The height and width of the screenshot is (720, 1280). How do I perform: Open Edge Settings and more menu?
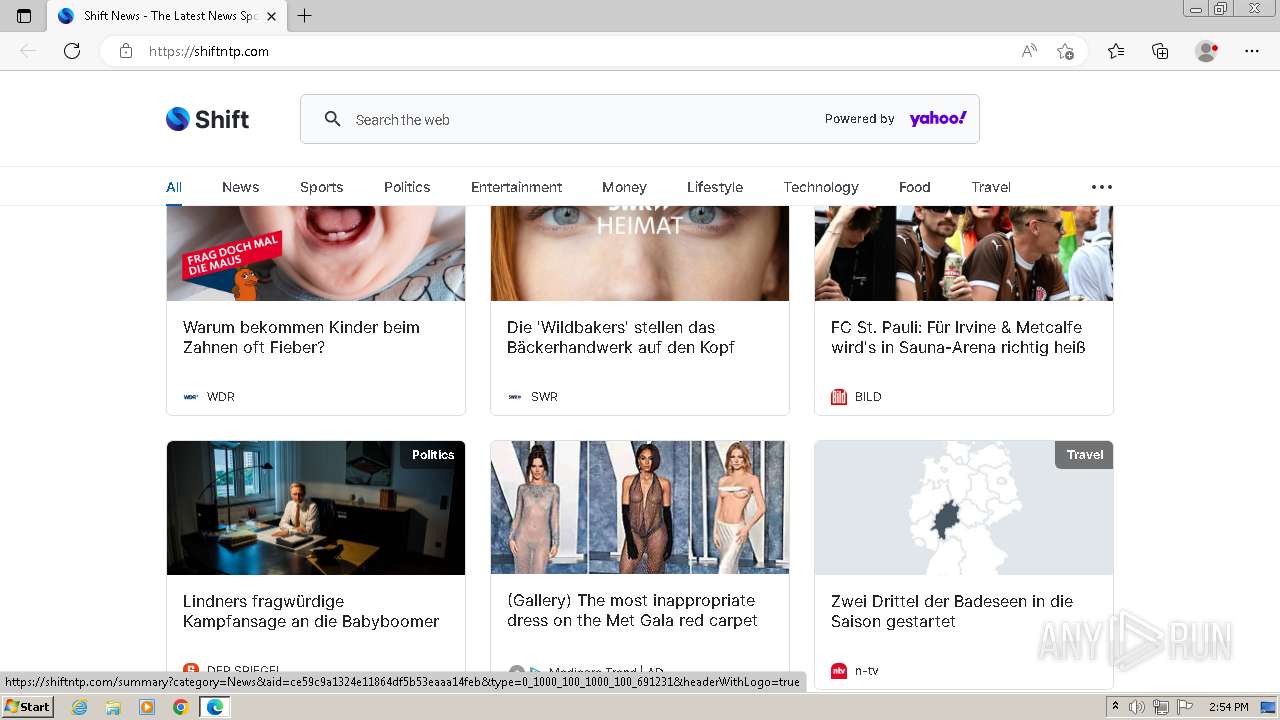coord(1252,51)
